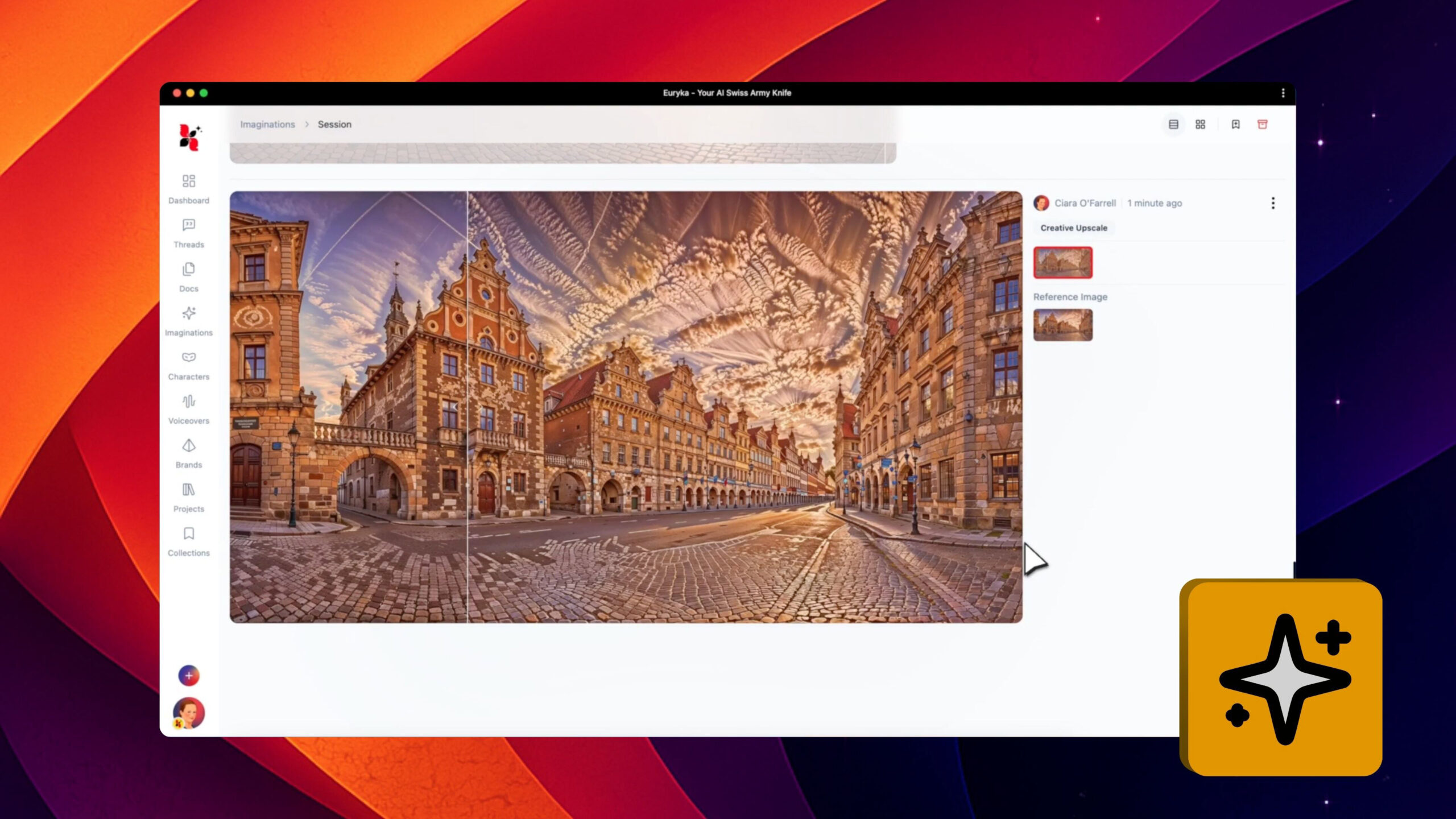The image size is (1456, 819).
Task: Open the Dashboard sidebar icon
Action: 188,181
